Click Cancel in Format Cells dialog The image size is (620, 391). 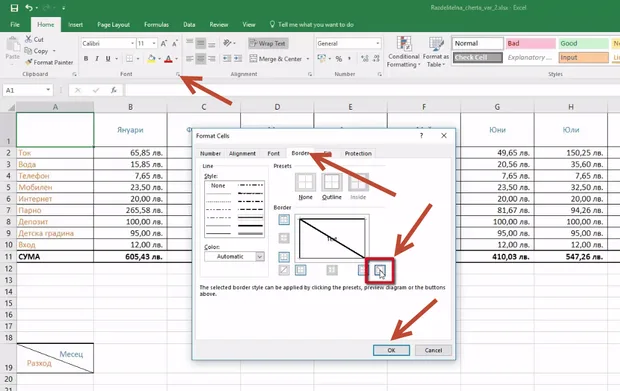[x=433, y=350]
